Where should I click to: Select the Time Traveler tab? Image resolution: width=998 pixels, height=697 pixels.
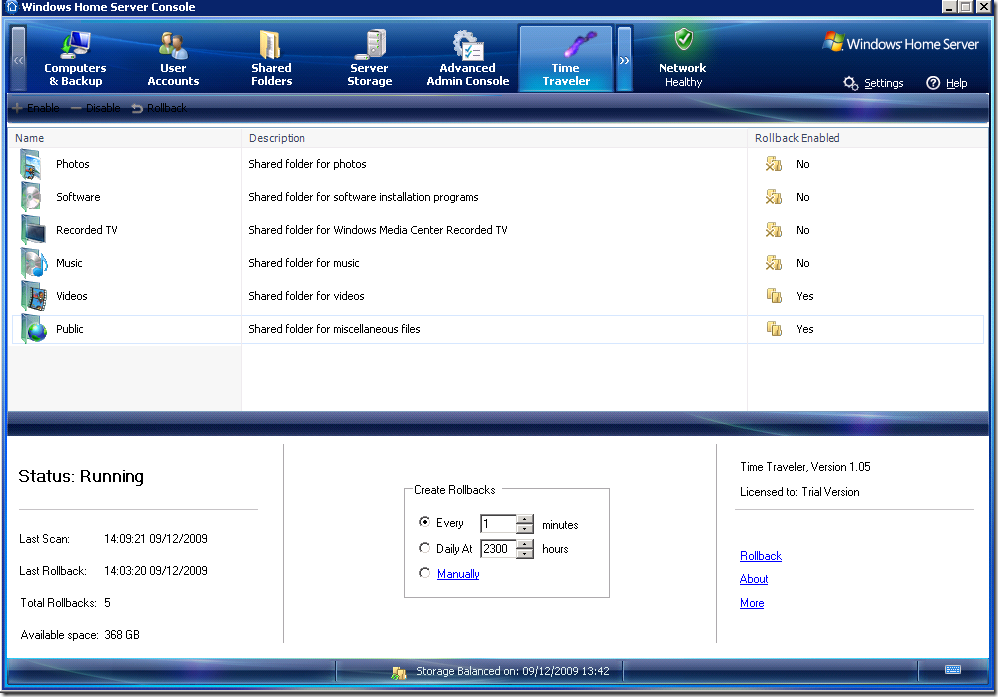click(566, 59)
